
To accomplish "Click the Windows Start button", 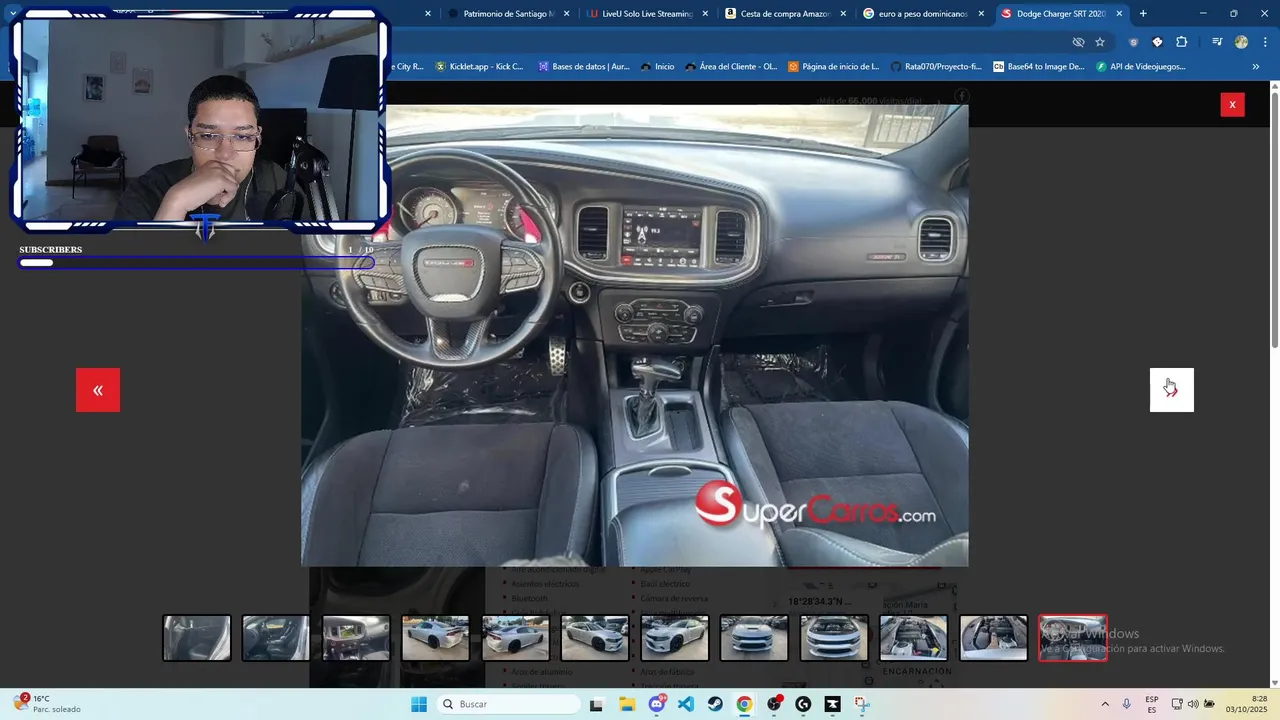I will 419,704.
